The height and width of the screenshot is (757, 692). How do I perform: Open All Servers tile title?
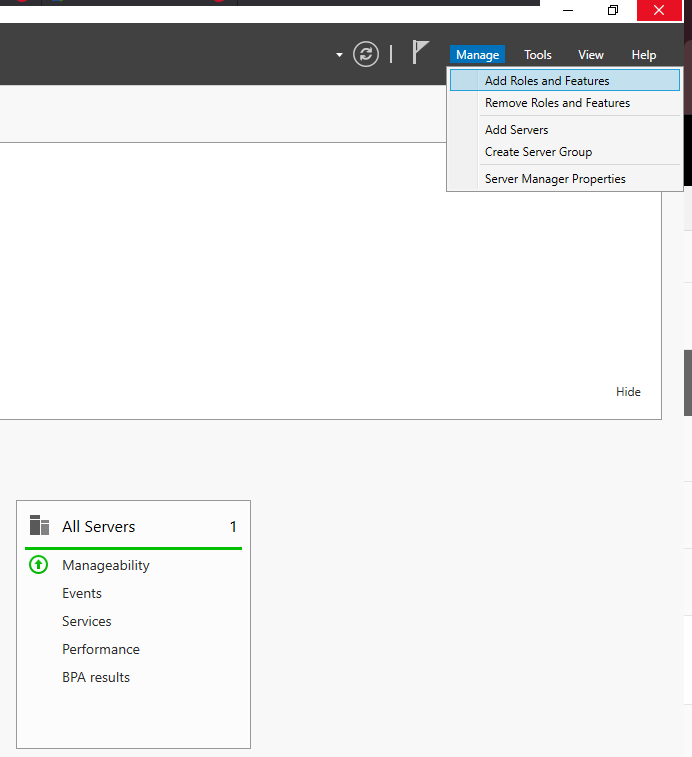(99, 526)
